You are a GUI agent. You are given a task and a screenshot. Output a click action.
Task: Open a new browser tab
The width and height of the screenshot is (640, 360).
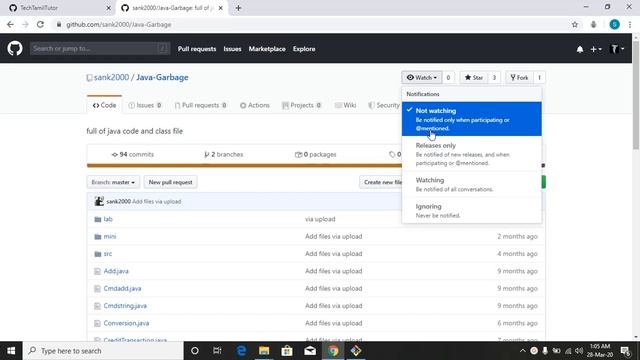238,8
